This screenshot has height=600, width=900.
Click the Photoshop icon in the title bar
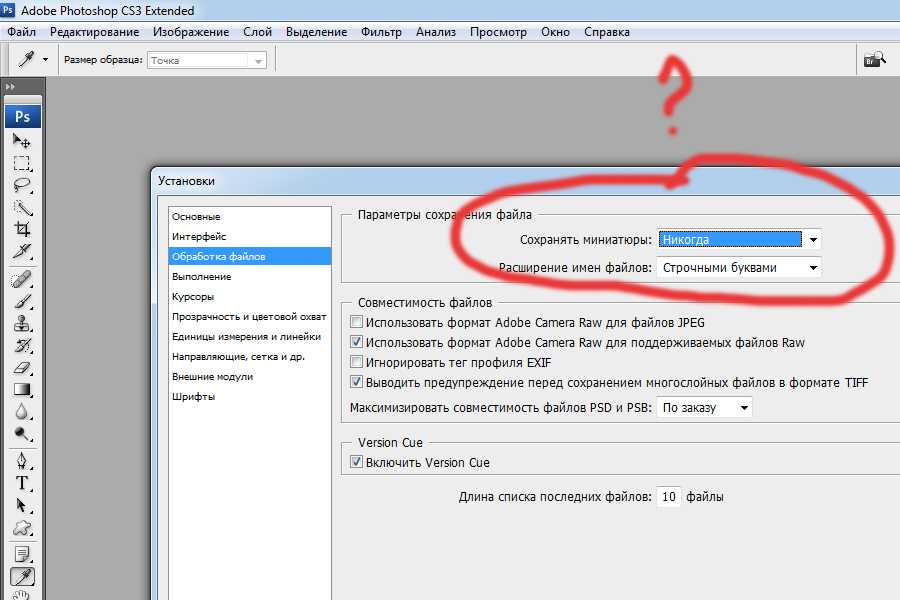(7, 10)
